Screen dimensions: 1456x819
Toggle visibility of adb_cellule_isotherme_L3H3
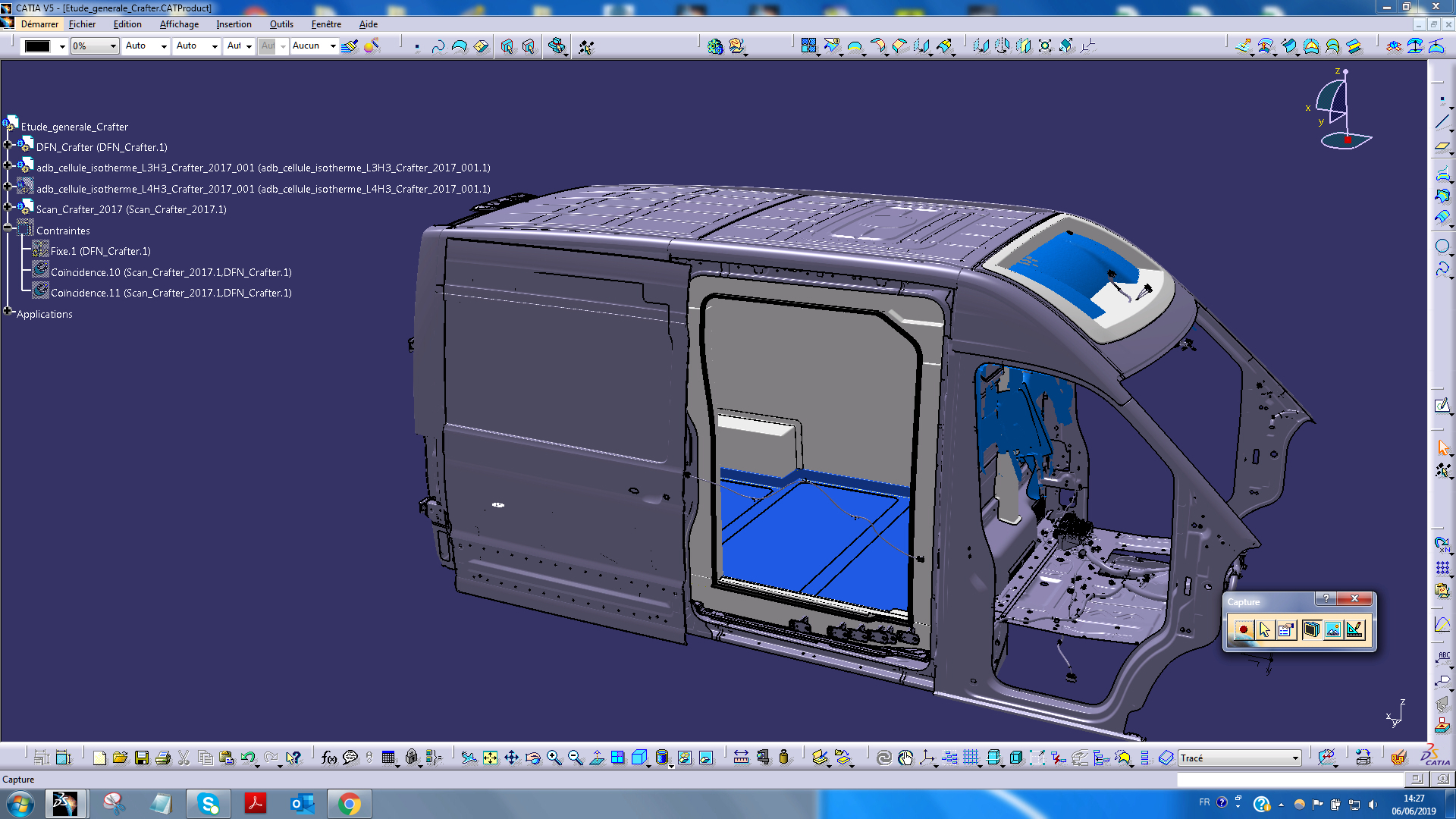[x=28, y=167]
